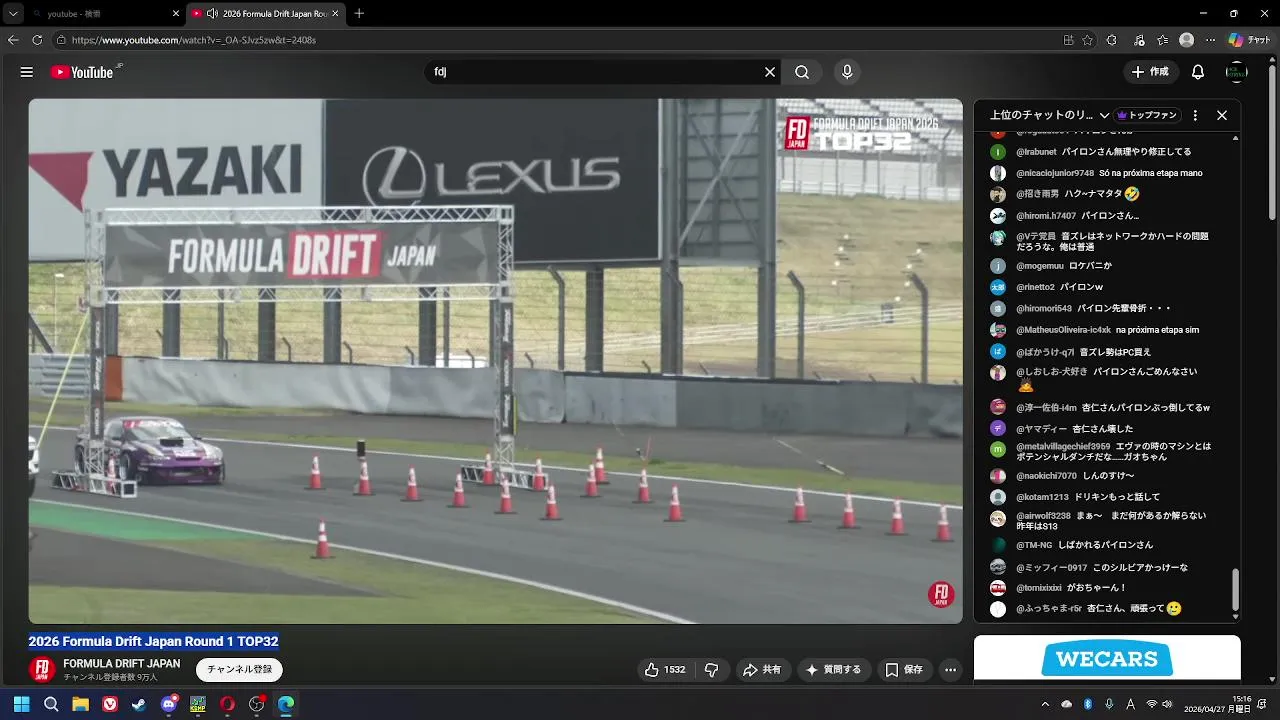Open Discord from the taskbar

pos(169,704)
